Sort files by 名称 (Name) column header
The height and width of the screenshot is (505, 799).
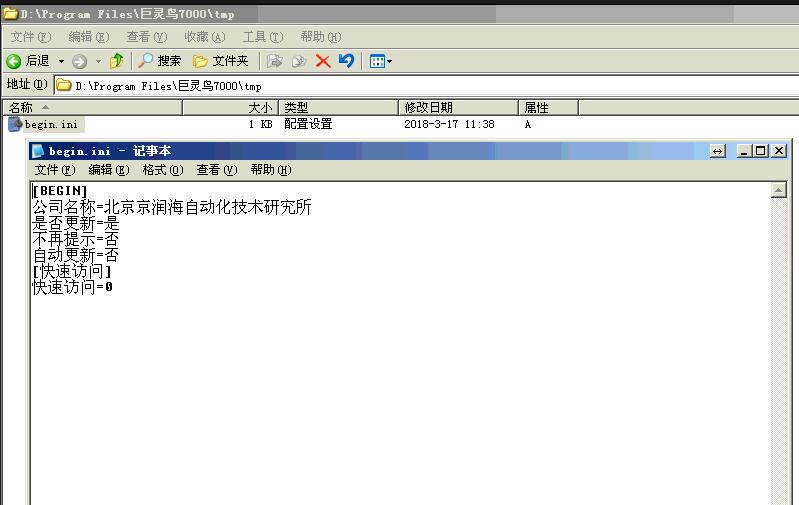pyautogui.click(x=90, y=107)
